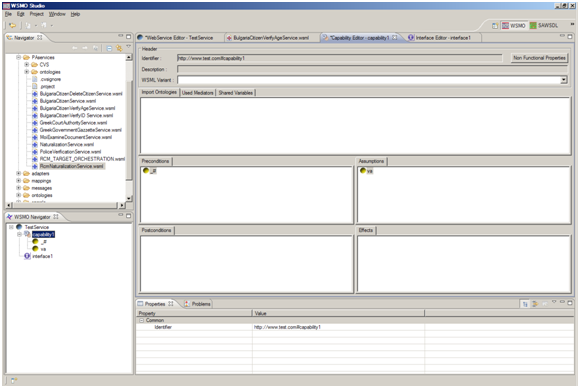Screen dimensions: 580x388
Task: Click Show Advanced Properties icon
Action: (x=535, y=304)
